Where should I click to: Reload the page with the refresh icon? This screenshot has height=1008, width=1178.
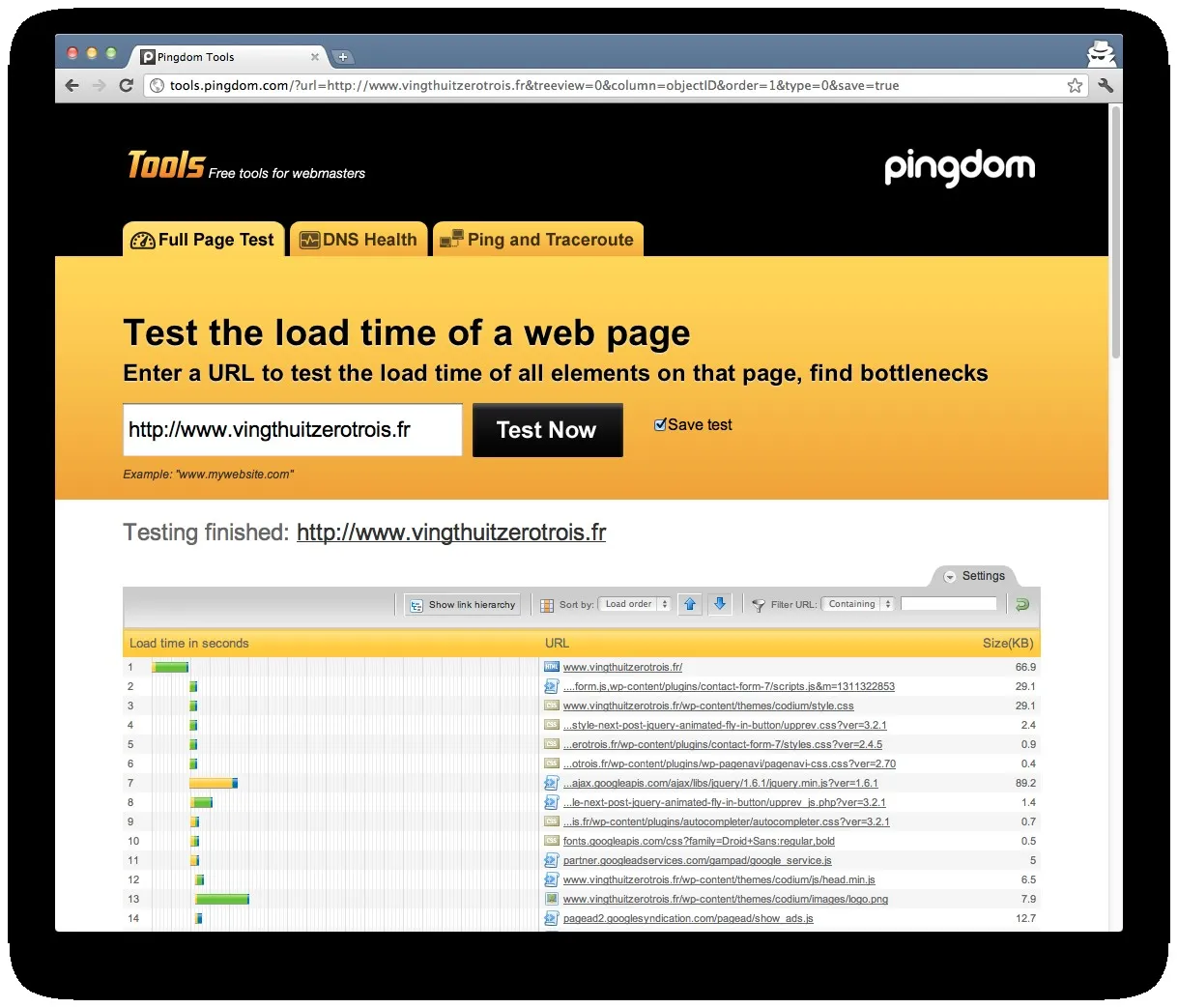[x=126, y=86]
